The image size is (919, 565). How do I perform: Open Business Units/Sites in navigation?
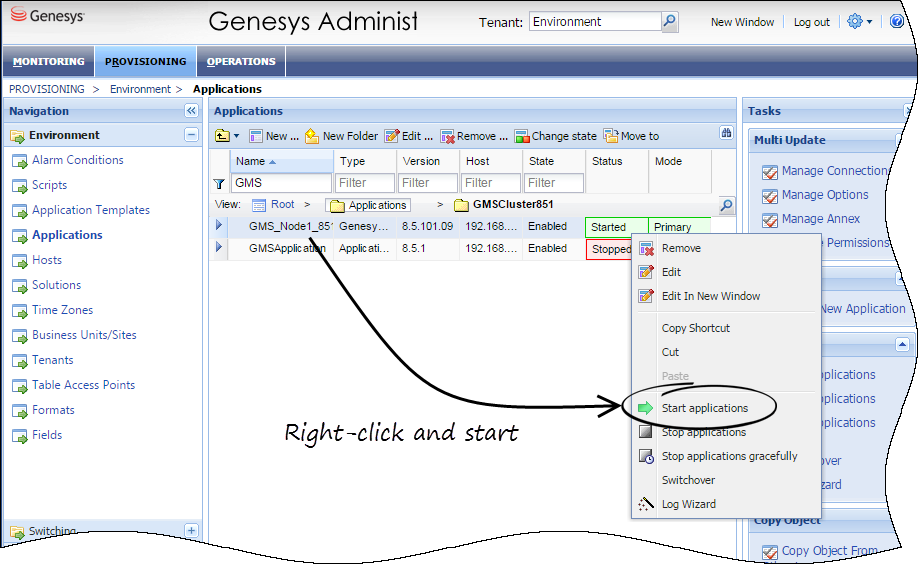(x=84, y=335)
